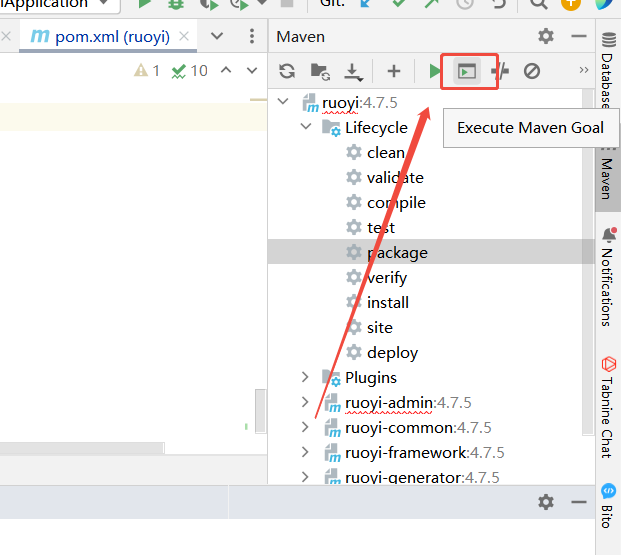The height and width of the screenshot is (555, 621).
Task: Select the deploy lifecycle goal
Action: coord(392,353)
